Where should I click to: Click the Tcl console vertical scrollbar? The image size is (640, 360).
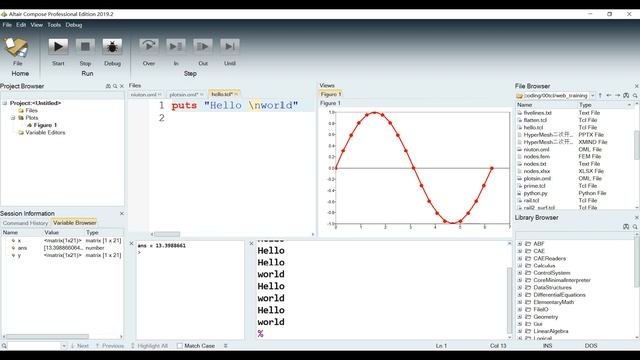pyautogui.click(x=509, y=300)
